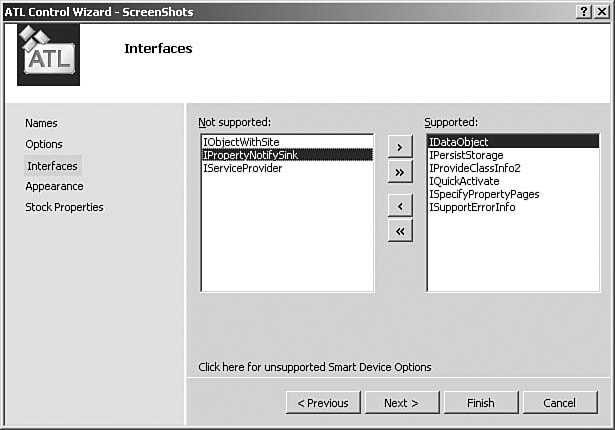Select IObjectWithSite in Not supported list

[287, 142]
